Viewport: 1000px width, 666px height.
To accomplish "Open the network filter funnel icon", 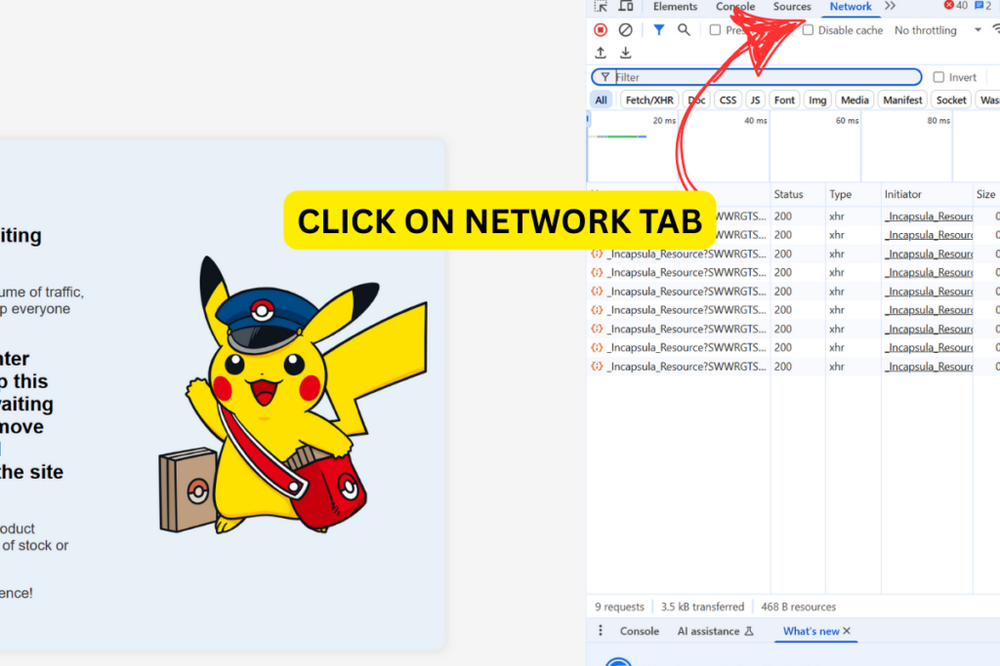I will 659,29.
